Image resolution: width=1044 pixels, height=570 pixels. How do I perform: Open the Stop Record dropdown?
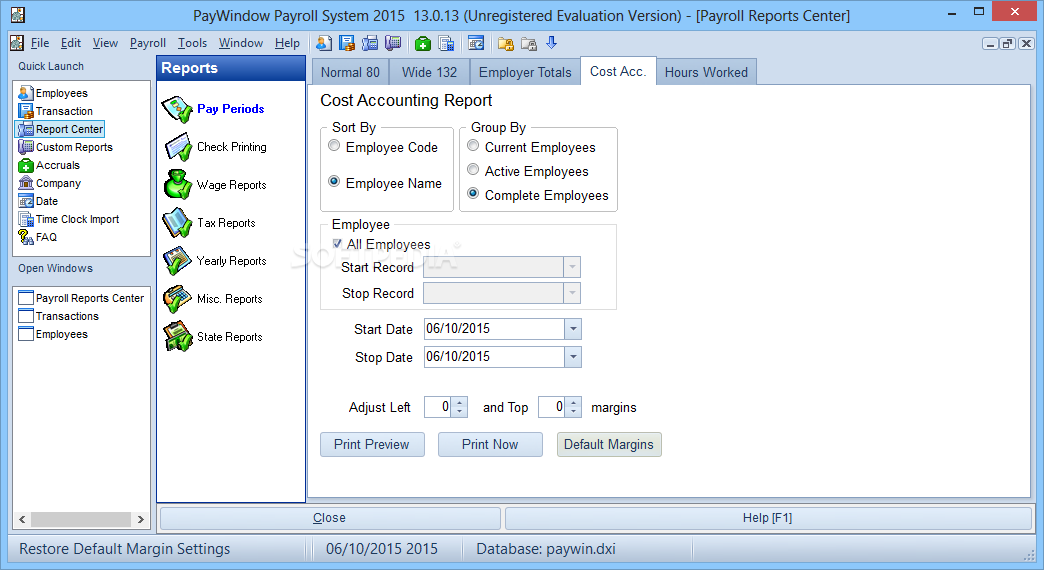(572, 293)
